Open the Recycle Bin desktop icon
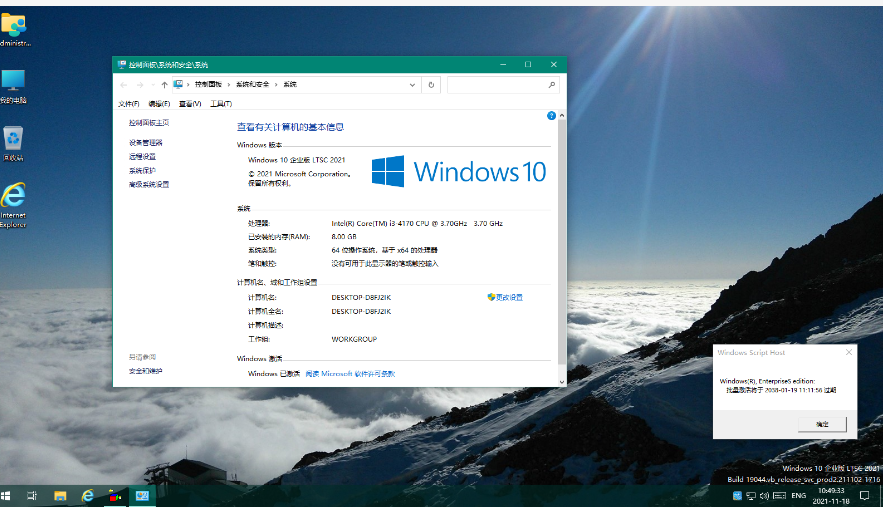 [14, 142]
